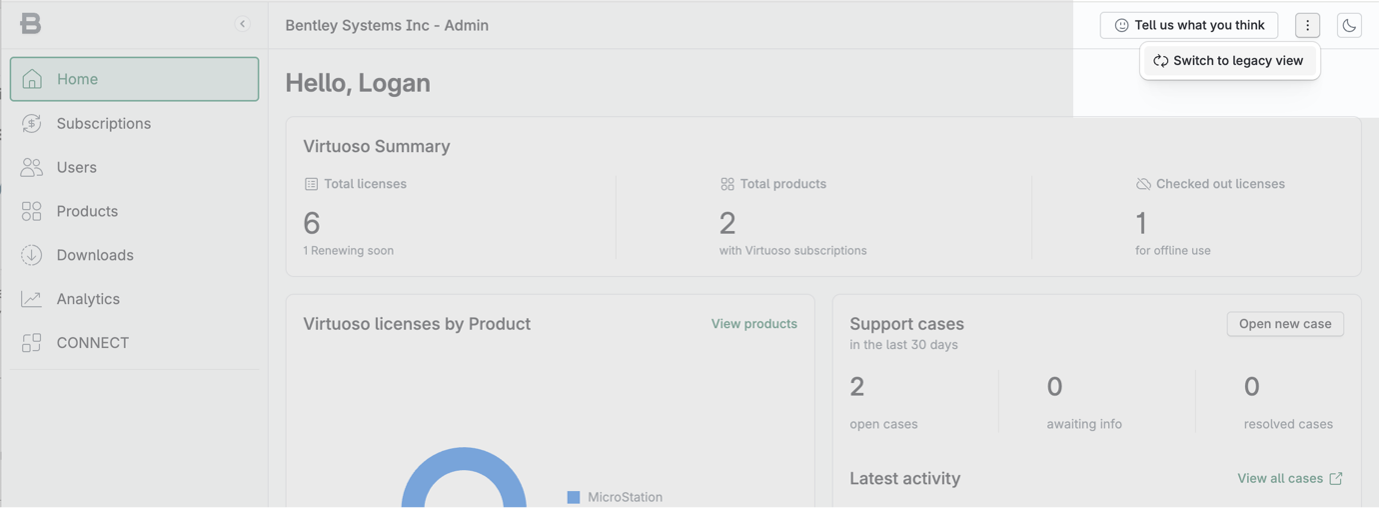Click the Bentley B logo
The height and width of the screenshot is (510, 1384).
(31, 24)
